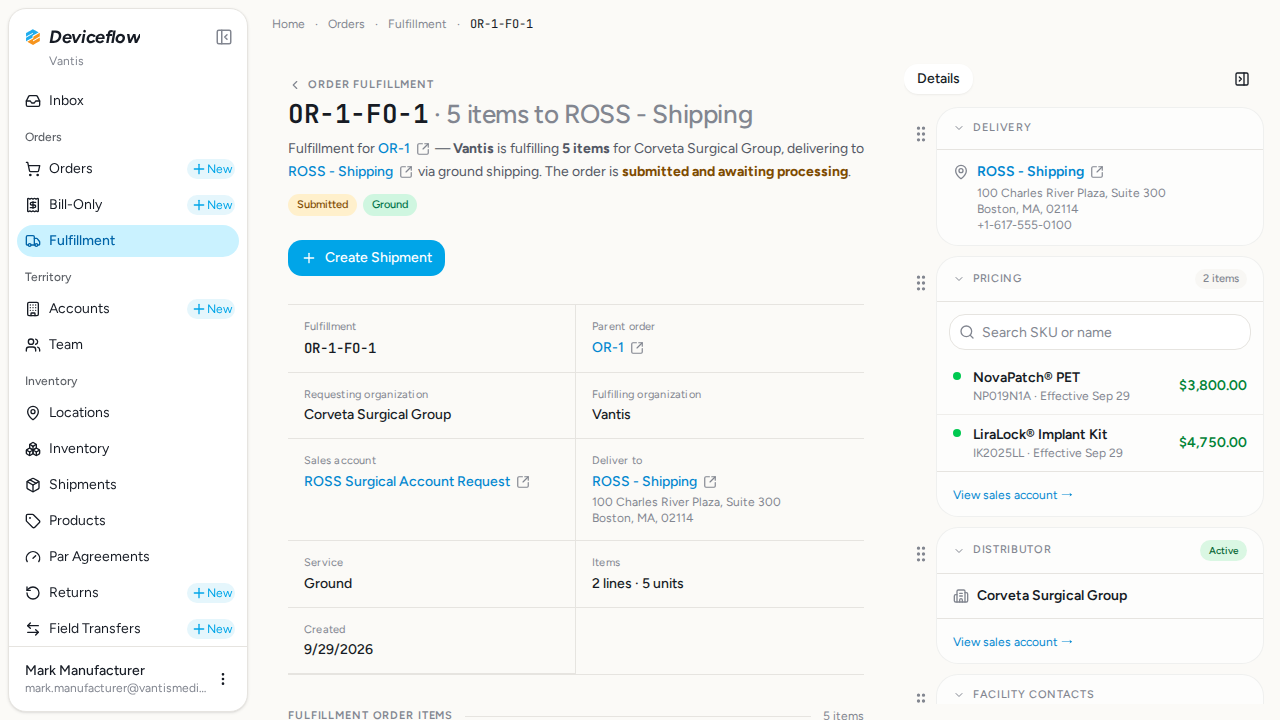Collapse the Pricing section
Image resolution: width=1280 pixels, height=720 pixels.
[x=959, y=279]
